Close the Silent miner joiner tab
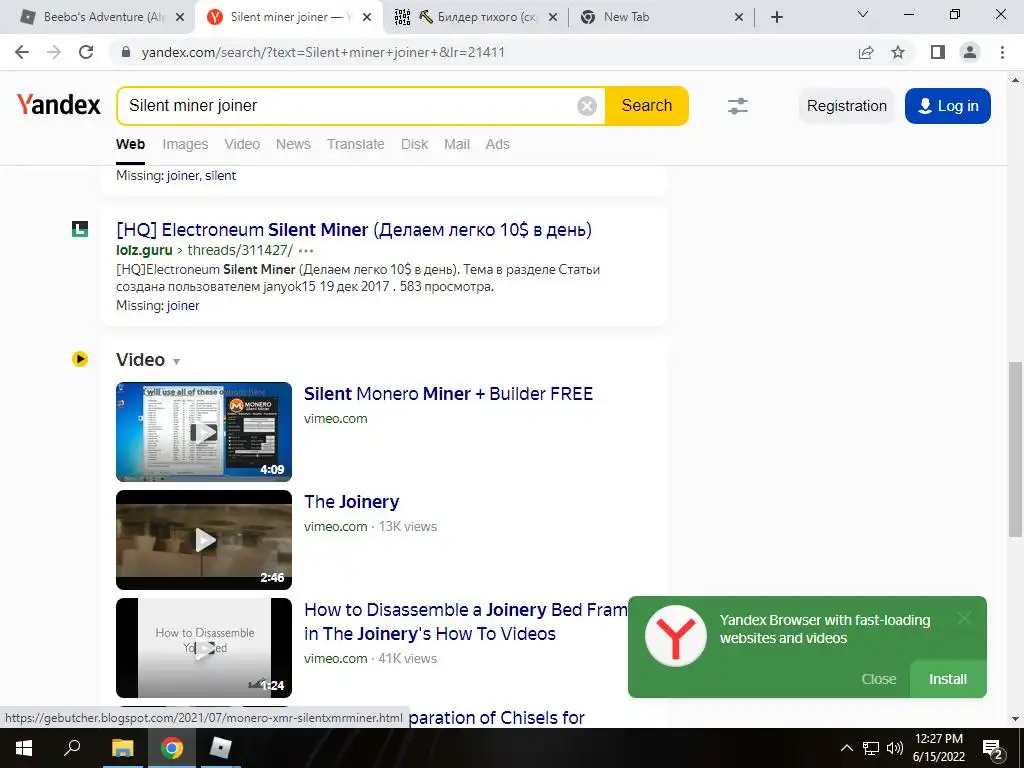This screenshot has width=1024, height=768. point(367,17)
